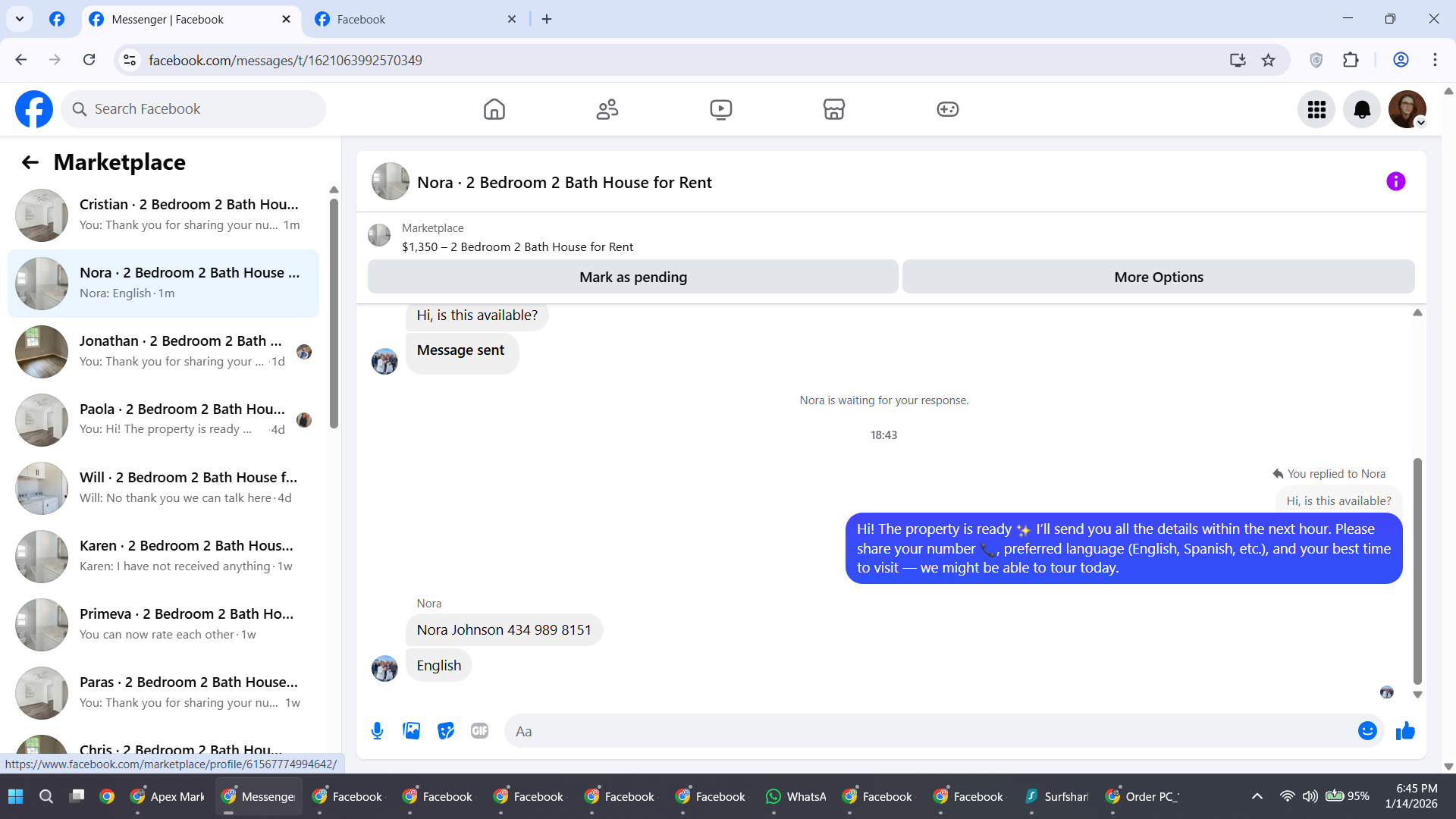Open the emoji picker in message box
The image size is (1456, 819).
pyautogui.click(x=1367, y=731)
